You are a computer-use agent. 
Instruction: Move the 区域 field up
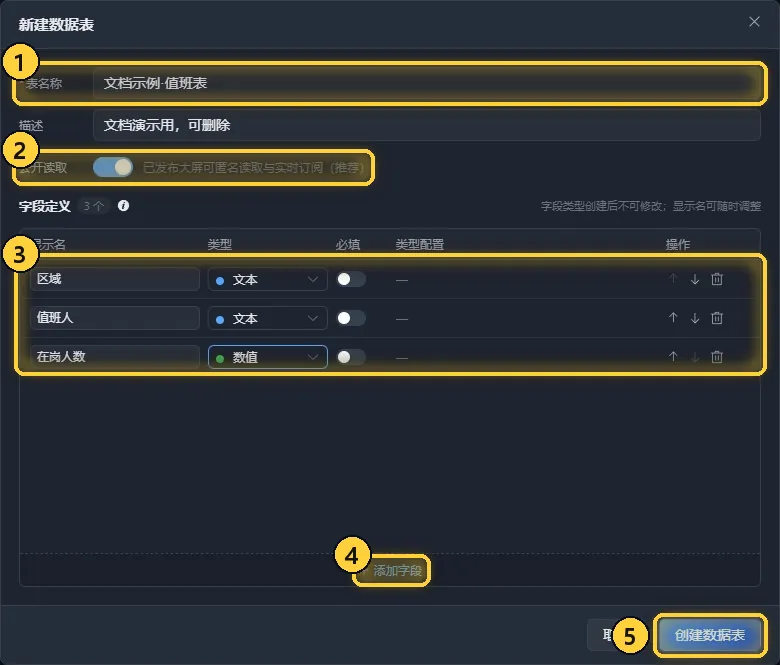[673, 279]
